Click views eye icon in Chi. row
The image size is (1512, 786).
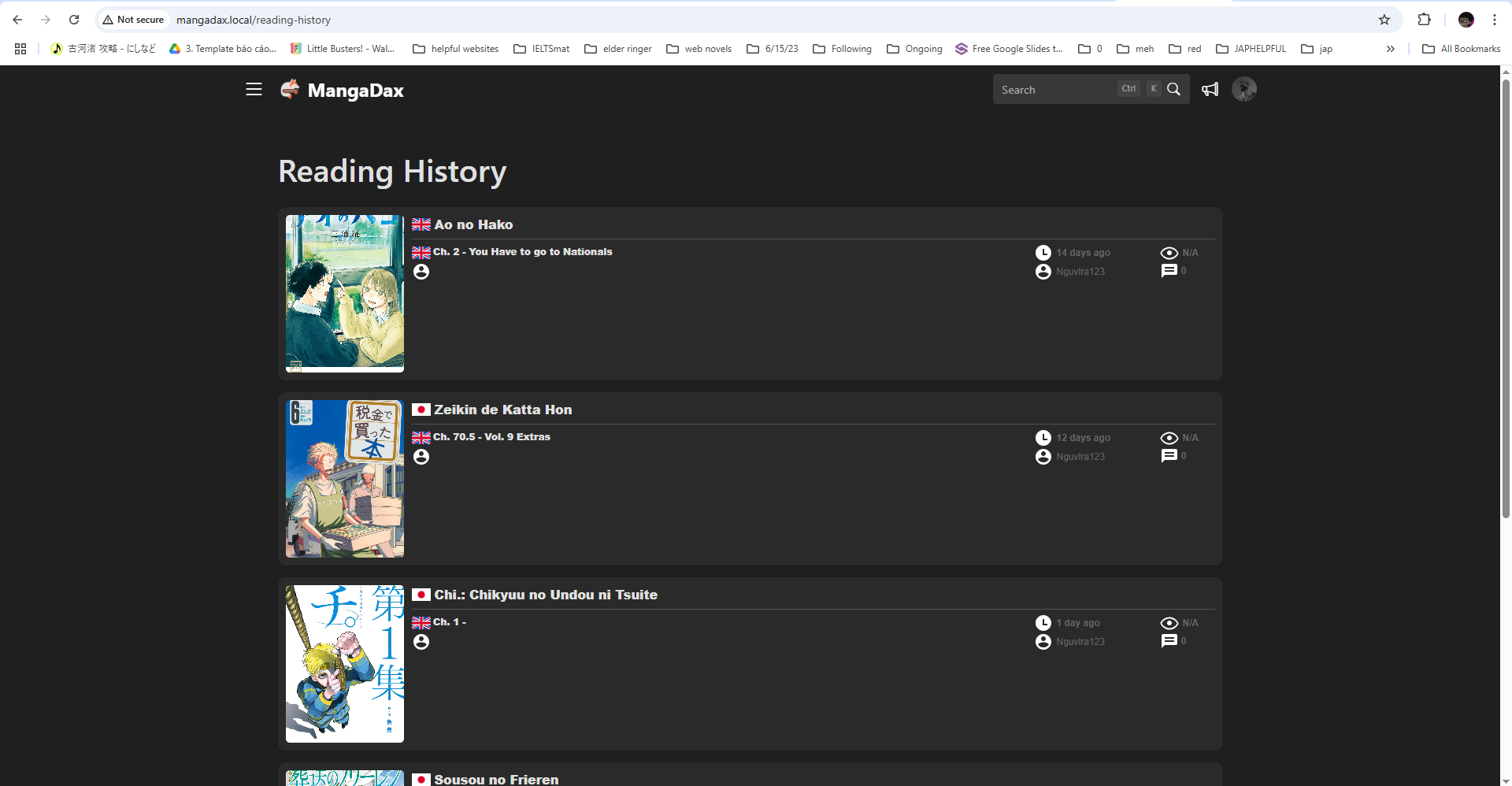pyautogui.click(x=1169, y=623)
